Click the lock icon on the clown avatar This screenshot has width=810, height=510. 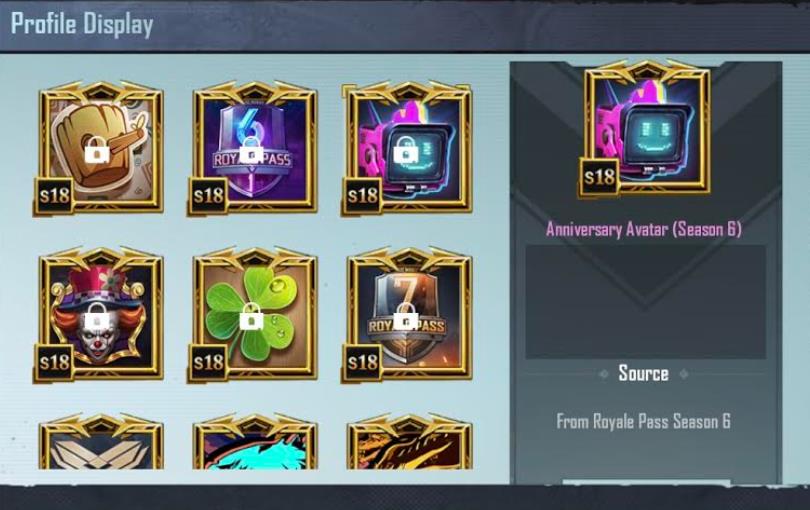point(97,316)
